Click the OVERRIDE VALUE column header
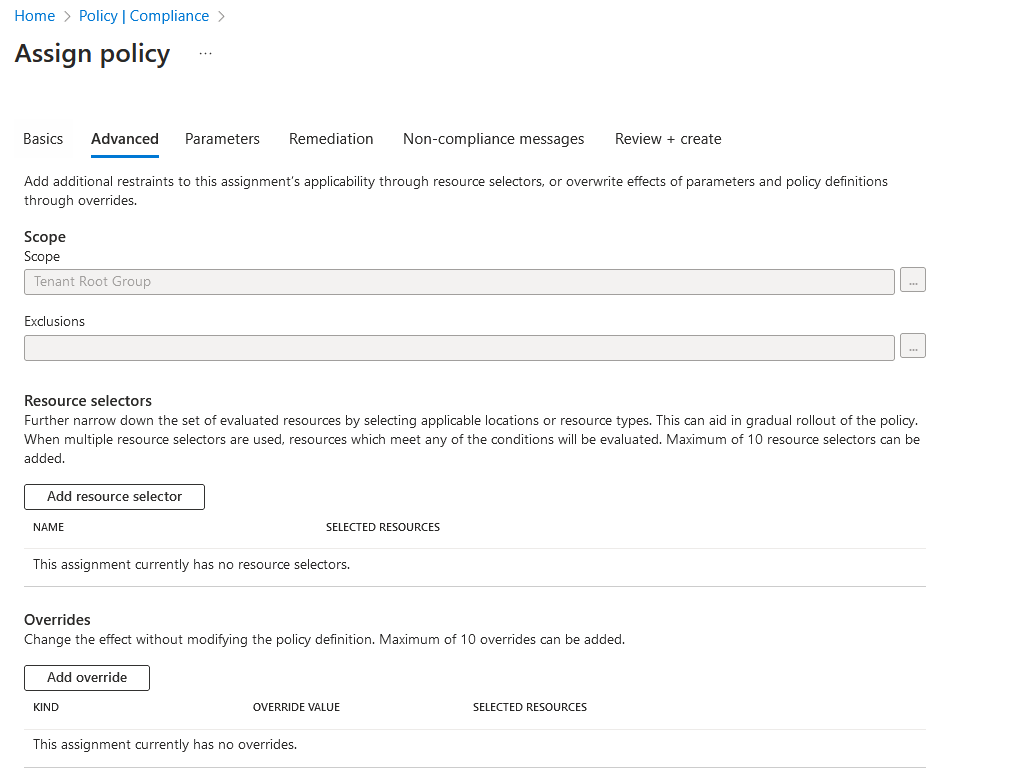 coord(296,707)
